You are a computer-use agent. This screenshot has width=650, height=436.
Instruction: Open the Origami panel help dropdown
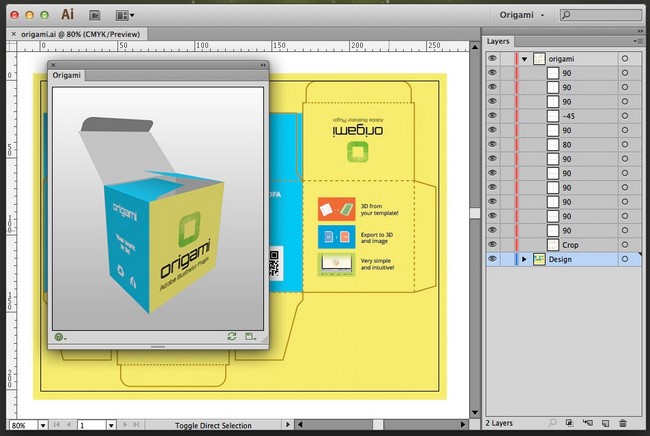pos(60,337)
